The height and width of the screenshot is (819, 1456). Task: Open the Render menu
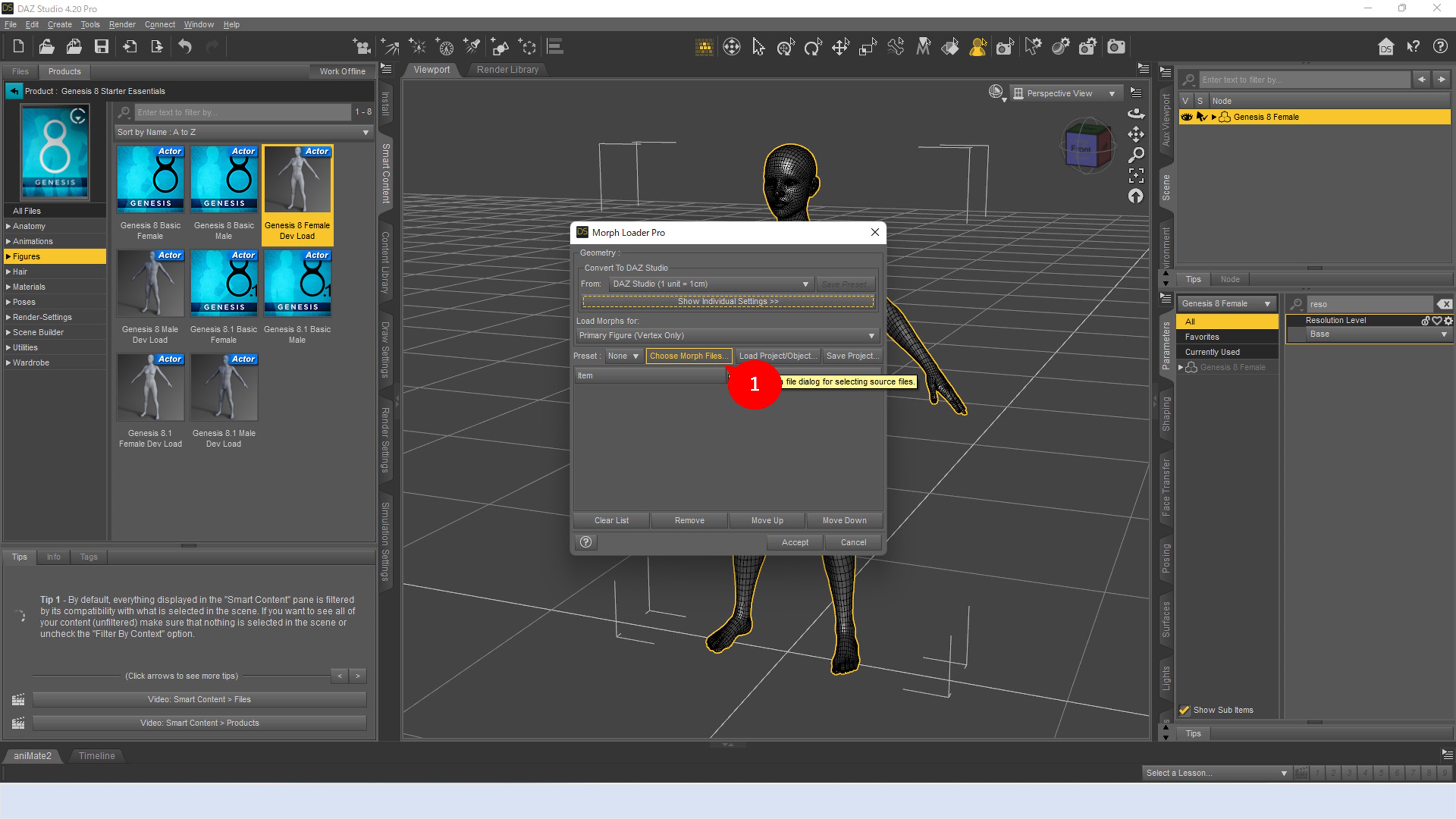pos(122,24)
